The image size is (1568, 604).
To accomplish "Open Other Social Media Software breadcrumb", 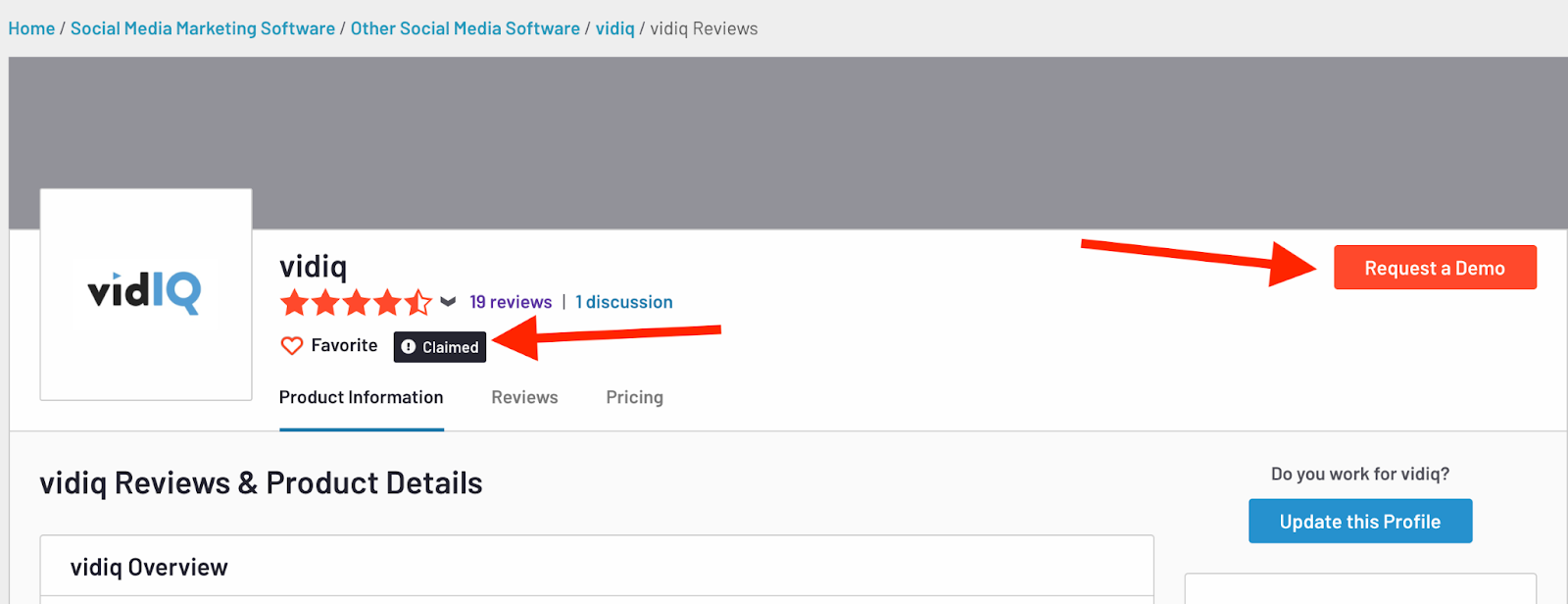I will [465, 28].
